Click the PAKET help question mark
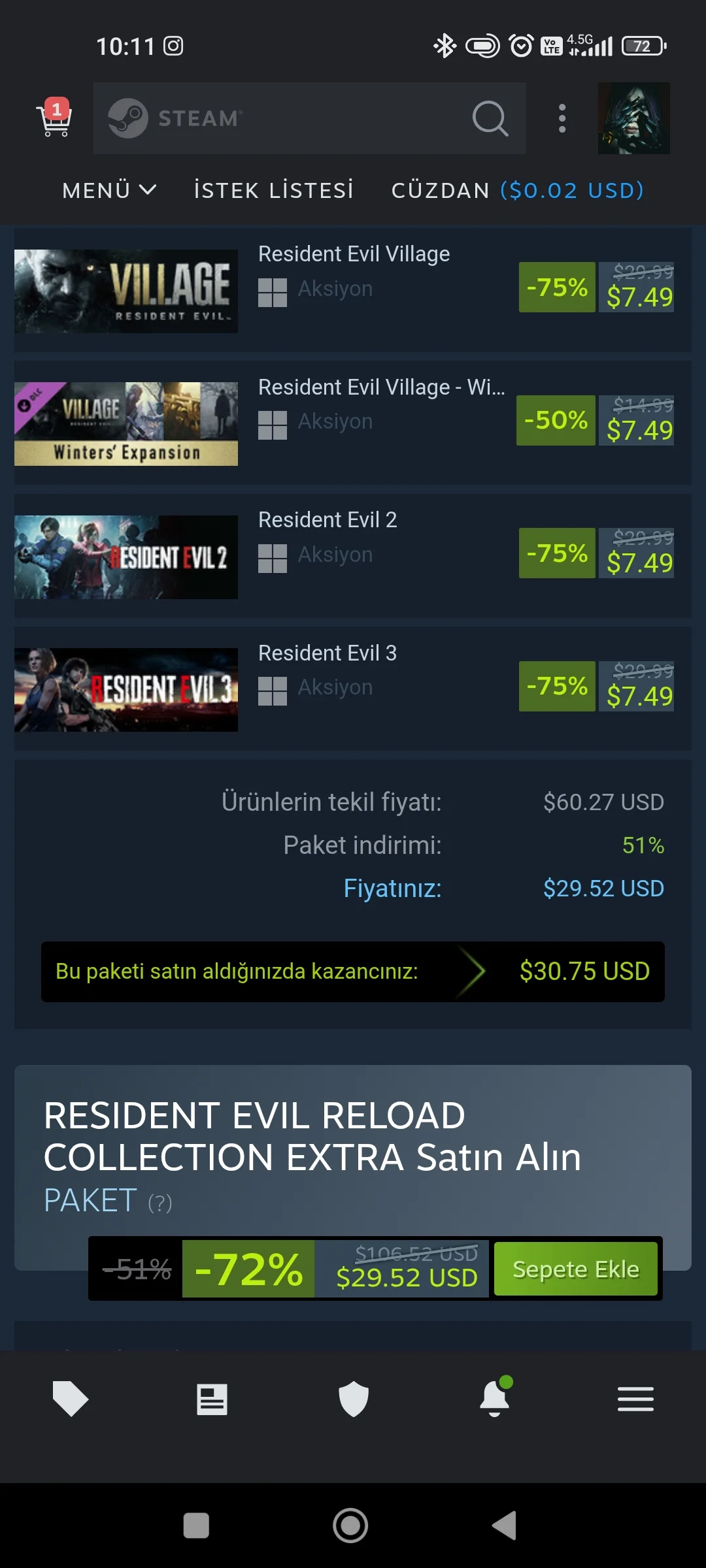Viewport: 706px width, 1568px height. coord(160,1203)
